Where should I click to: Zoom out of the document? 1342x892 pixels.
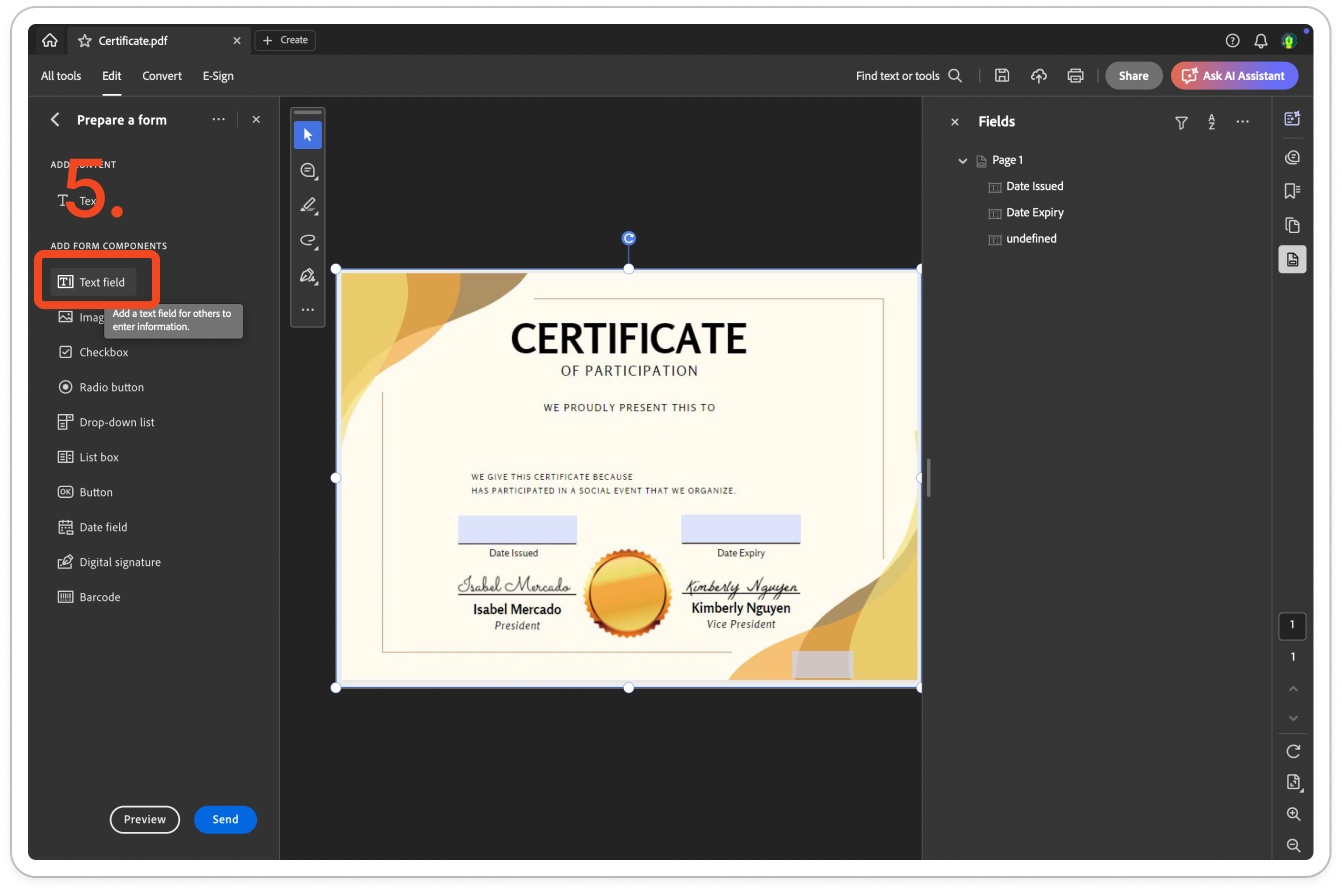pyautogui.click(x=1293, y=845)
